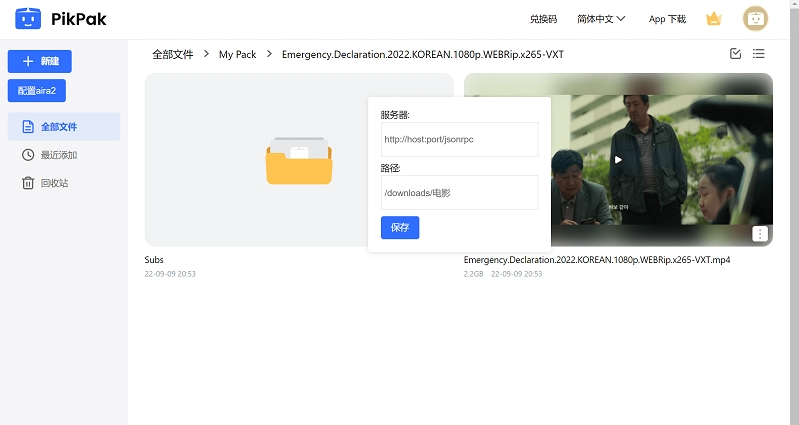Click the 配置aira2 button

(x=37, y=91)
